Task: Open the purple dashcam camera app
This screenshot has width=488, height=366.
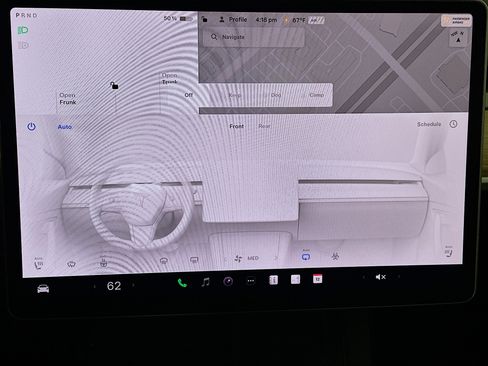Action: click(228, 281)
